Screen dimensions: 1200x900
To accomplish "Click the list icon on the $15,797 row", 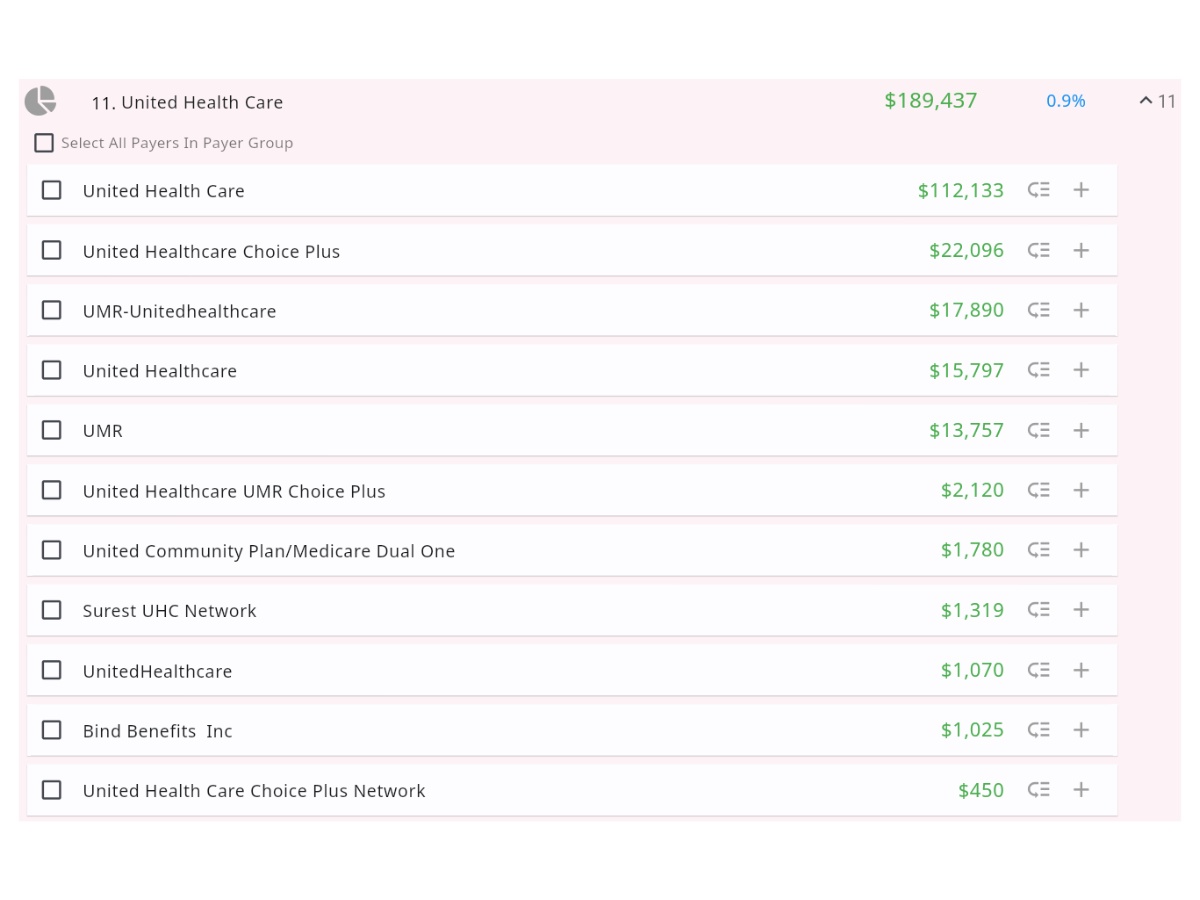I will (x=1039, y=370).
